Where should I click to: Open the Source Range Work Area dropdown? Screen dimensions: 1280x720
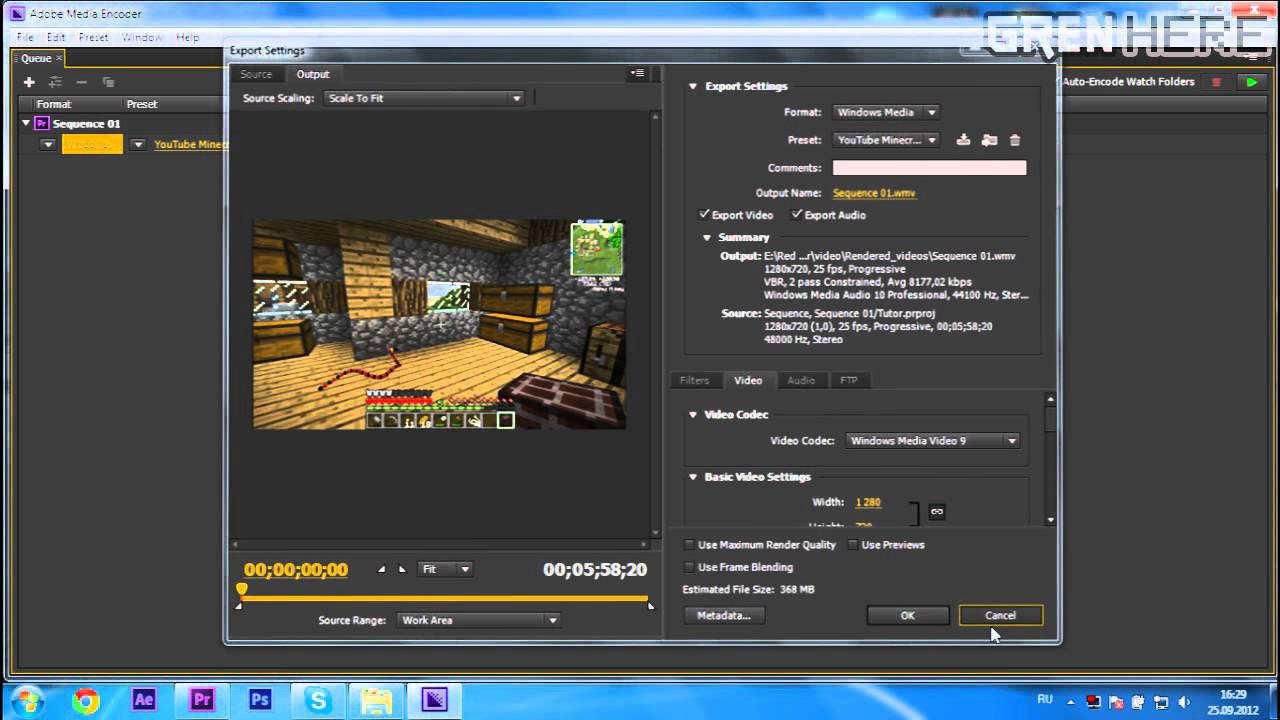(x=478, y=620)
